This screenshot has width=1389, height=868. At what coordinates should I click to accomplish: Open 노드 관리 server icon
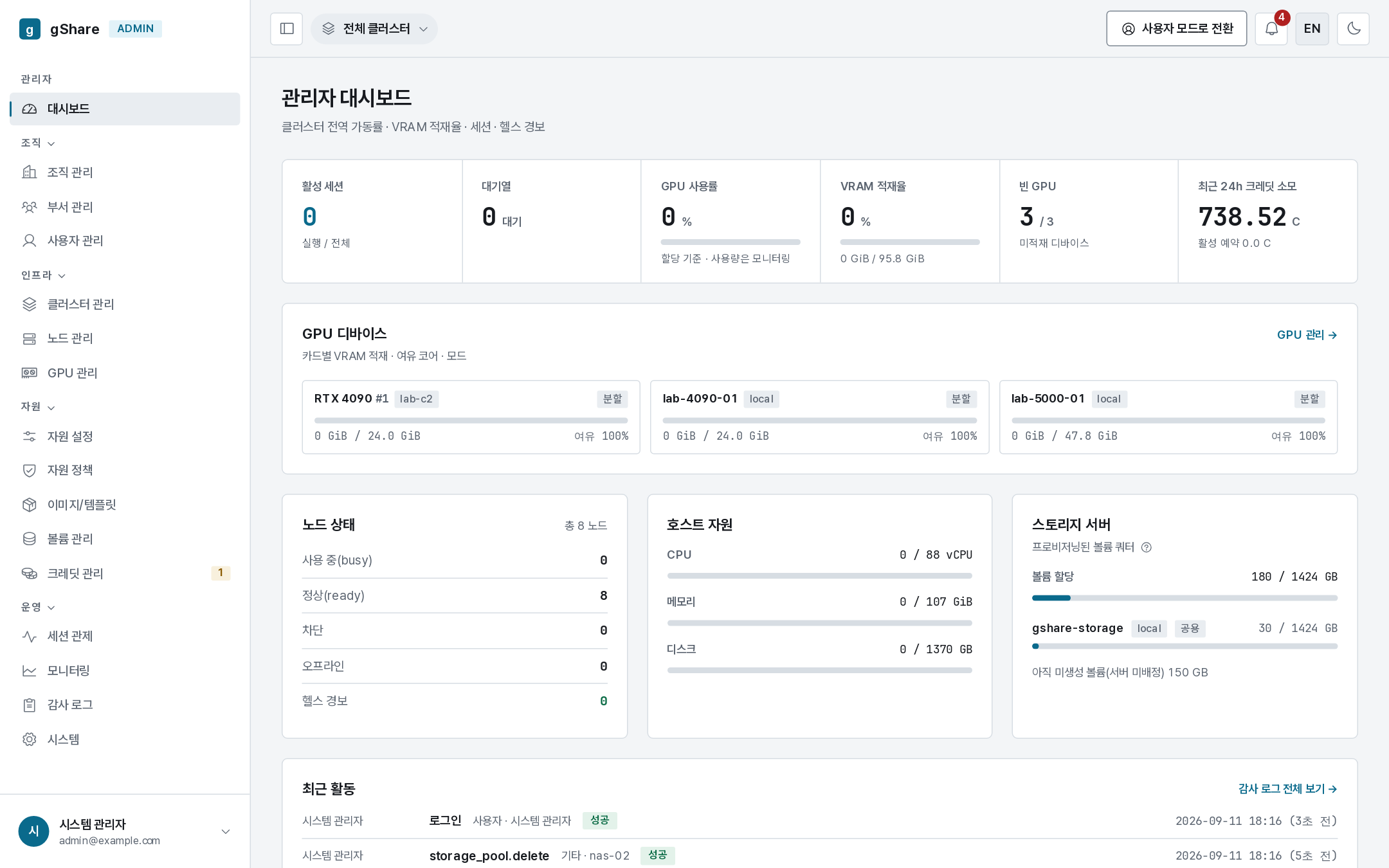click(30, 338)
